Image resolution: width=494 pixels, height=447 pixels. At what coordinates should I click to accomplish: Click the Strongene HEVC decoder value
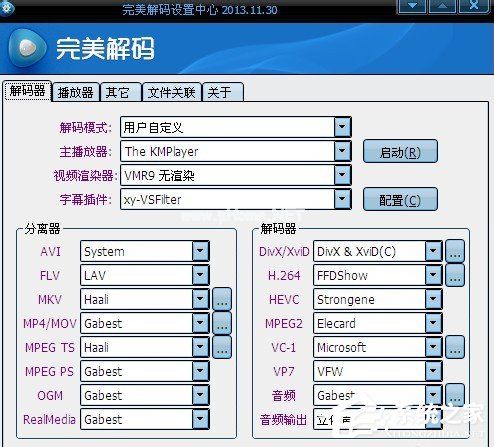[x=346, y=300]
